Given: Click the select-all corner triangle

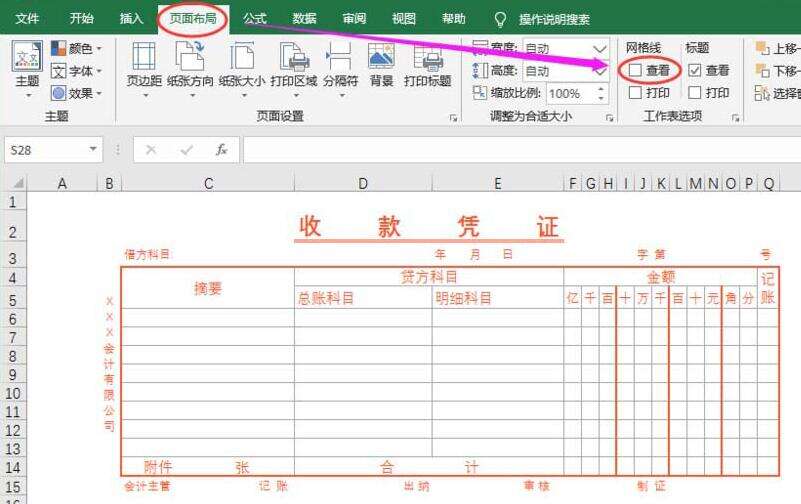Looking at the screenshot, I should tap(17, 183).
